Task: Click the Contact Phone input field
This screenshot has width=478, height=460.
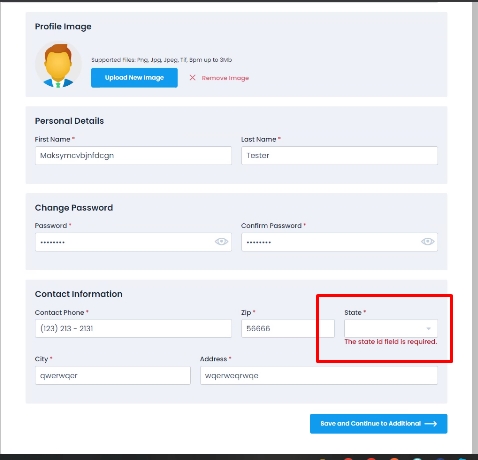Action: tap(133, 328)
